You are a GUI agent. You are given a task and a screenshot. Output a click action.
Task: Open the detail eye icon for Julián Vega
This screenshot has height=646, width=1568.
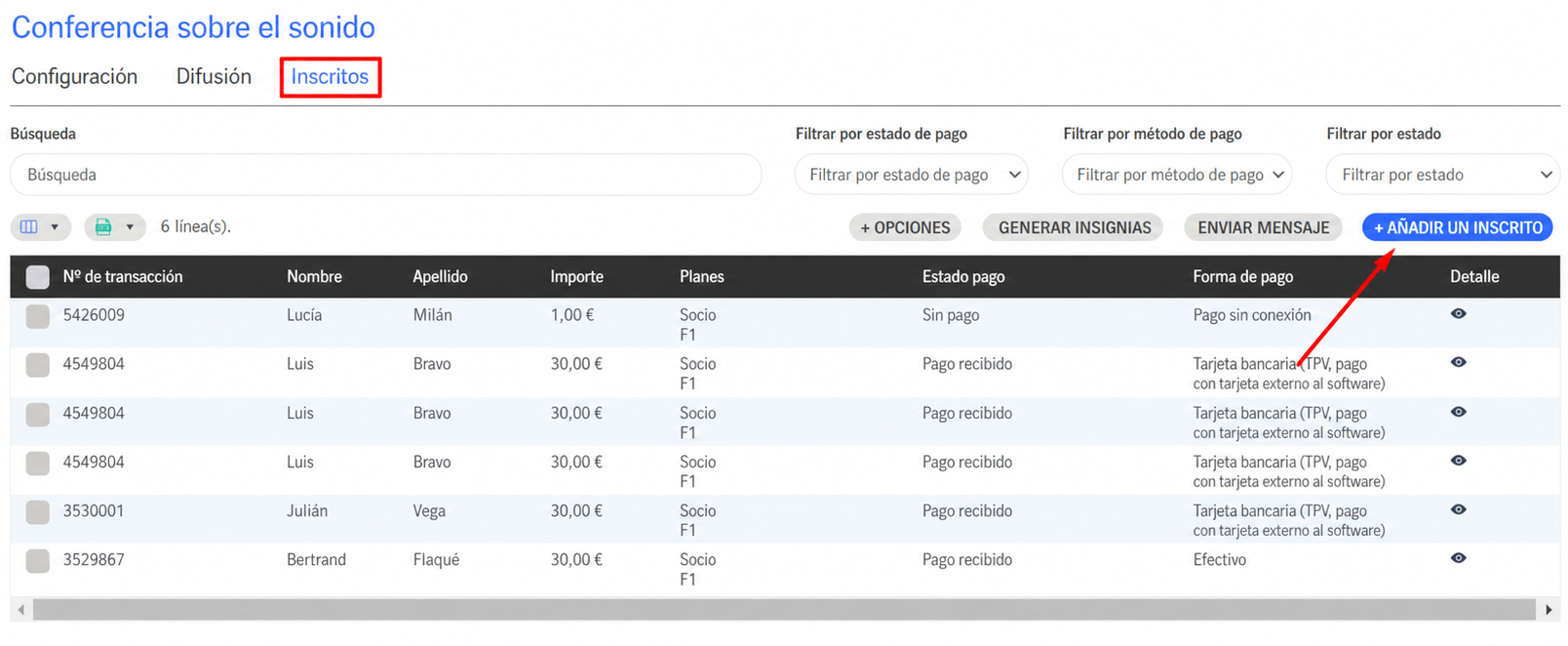click(1458, 509)
